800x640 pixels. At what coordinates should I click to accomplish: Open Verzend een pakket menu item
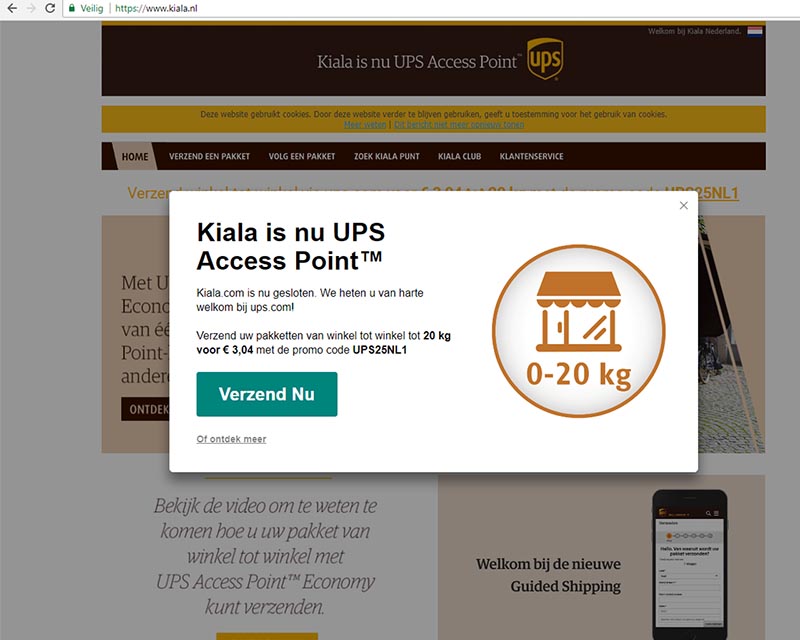pyautogui.click(x=209, y=157)
